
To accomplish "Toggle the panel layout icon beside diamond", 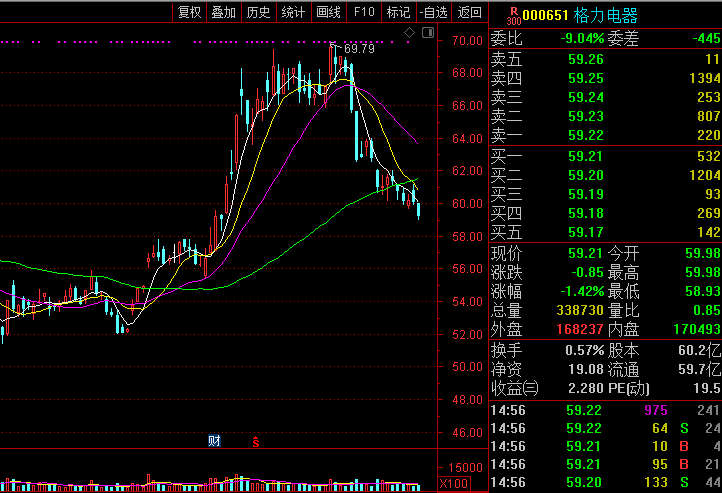I will point(428,33).
